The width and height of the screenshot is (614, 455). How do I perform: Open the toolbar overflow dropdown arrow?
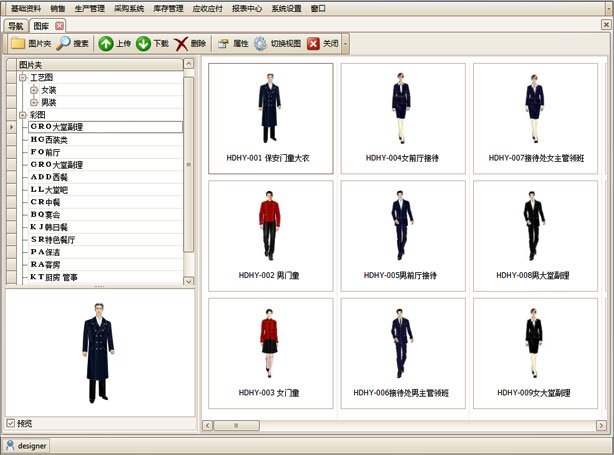point(346,44)
